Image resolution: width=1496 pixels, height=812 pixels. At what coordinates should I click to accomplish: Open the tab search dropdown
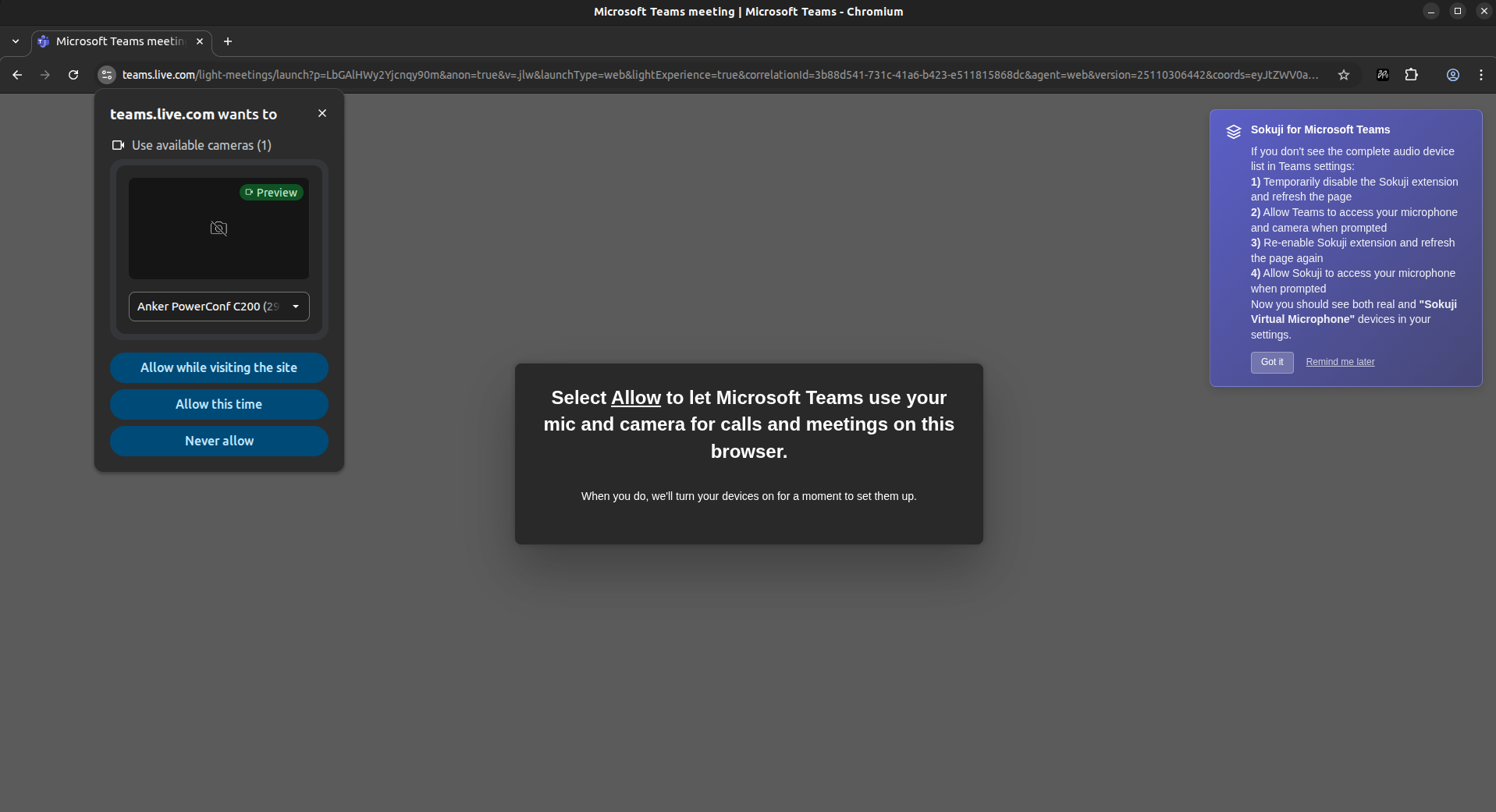(16, 41)
